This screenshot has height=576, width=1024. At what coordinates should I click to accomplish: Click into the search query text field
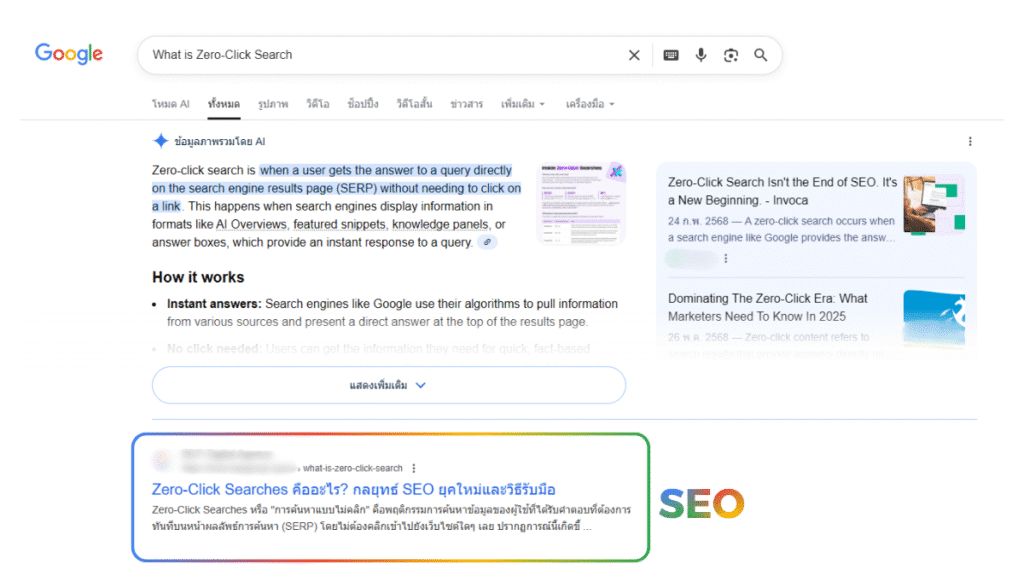380,55
